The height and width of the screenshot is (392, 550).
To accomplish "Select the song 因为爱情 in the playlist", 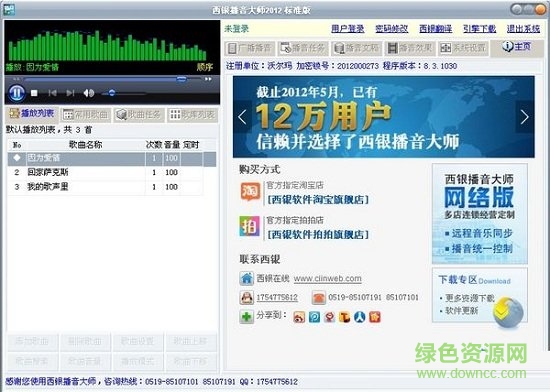I will (112, 158).
